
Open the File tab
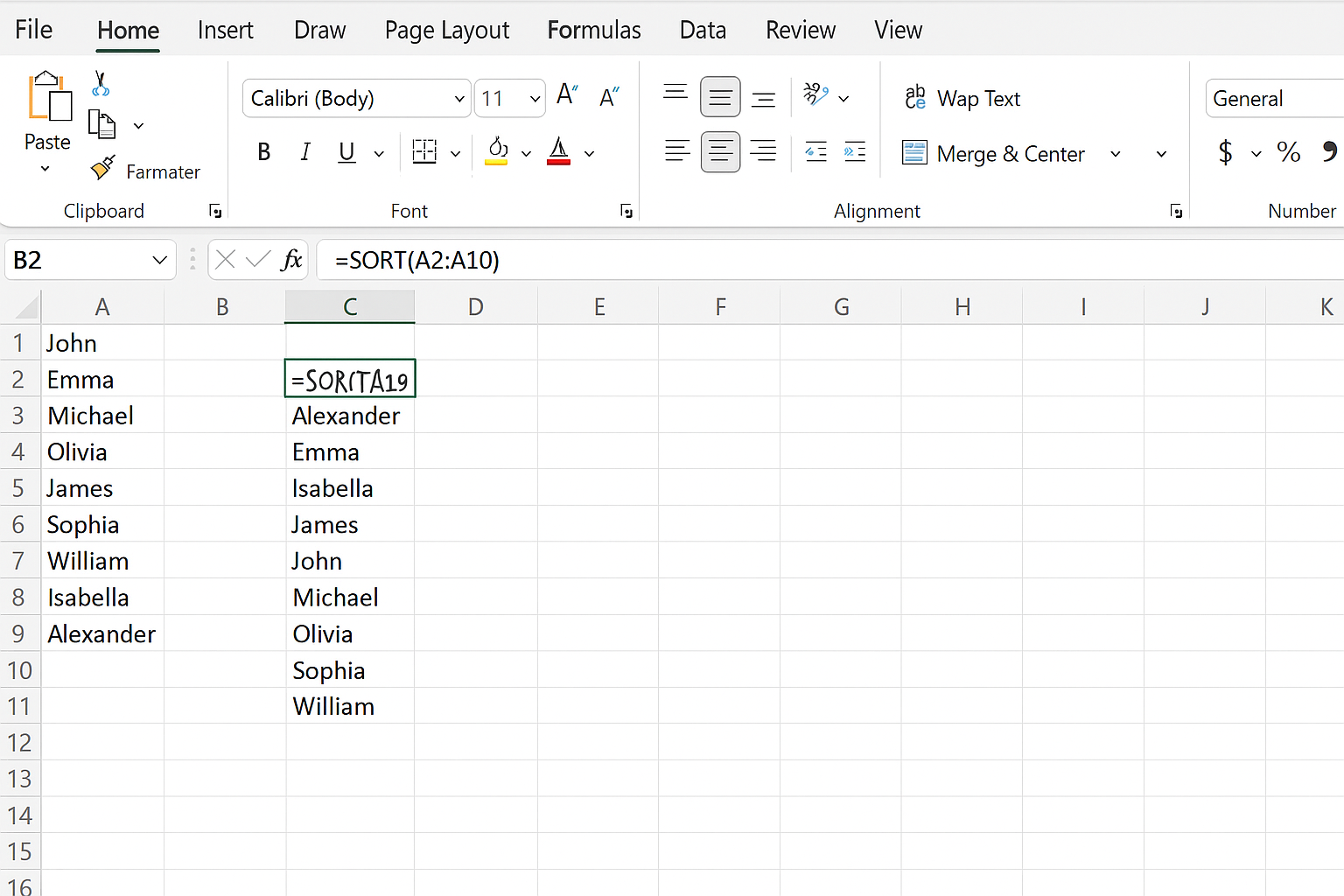(x=34, y=30)
